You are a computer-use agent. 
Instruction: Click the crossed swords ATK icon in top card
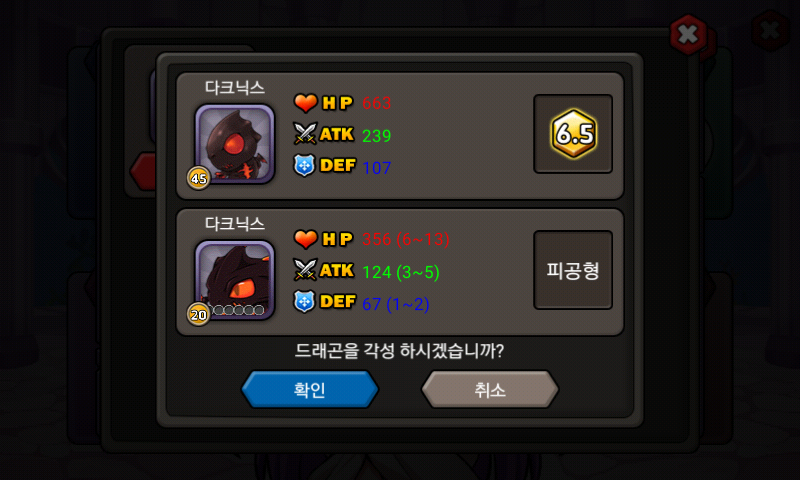point(305,133)
